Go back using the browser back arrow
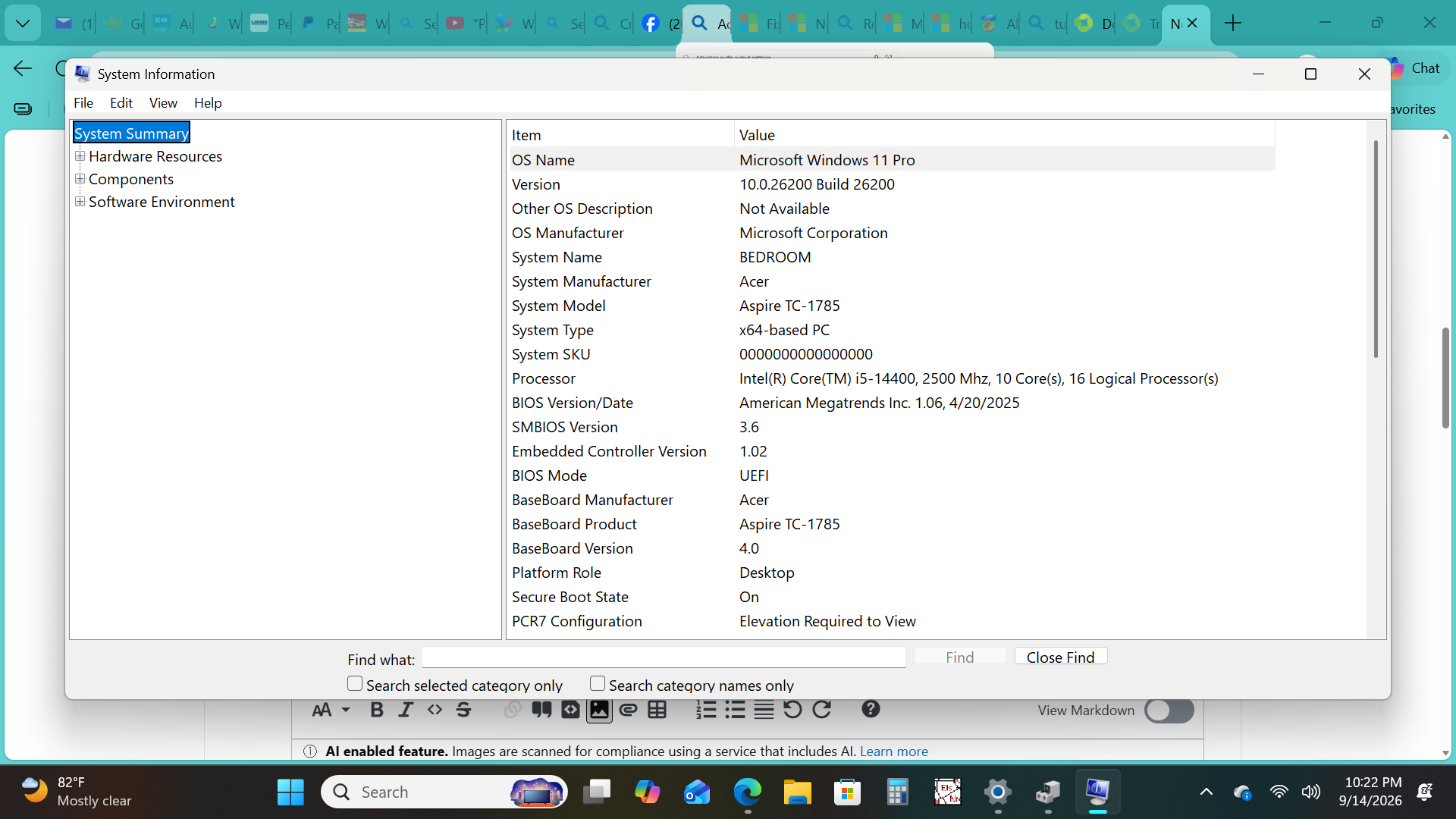1456x819 pixels. [x=23, y=69]
